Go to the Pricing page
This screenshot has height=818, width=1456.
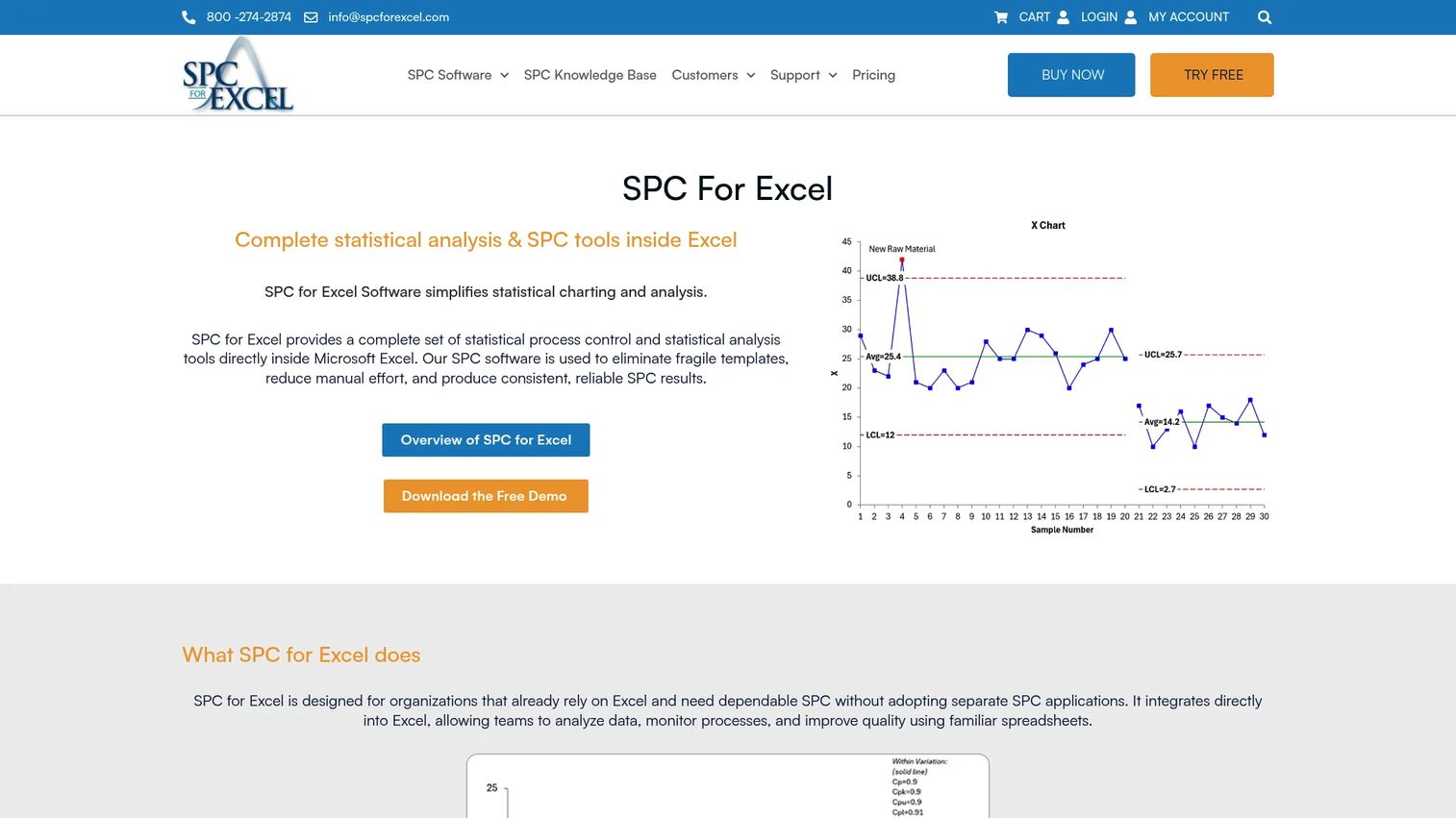pos(873,75)
